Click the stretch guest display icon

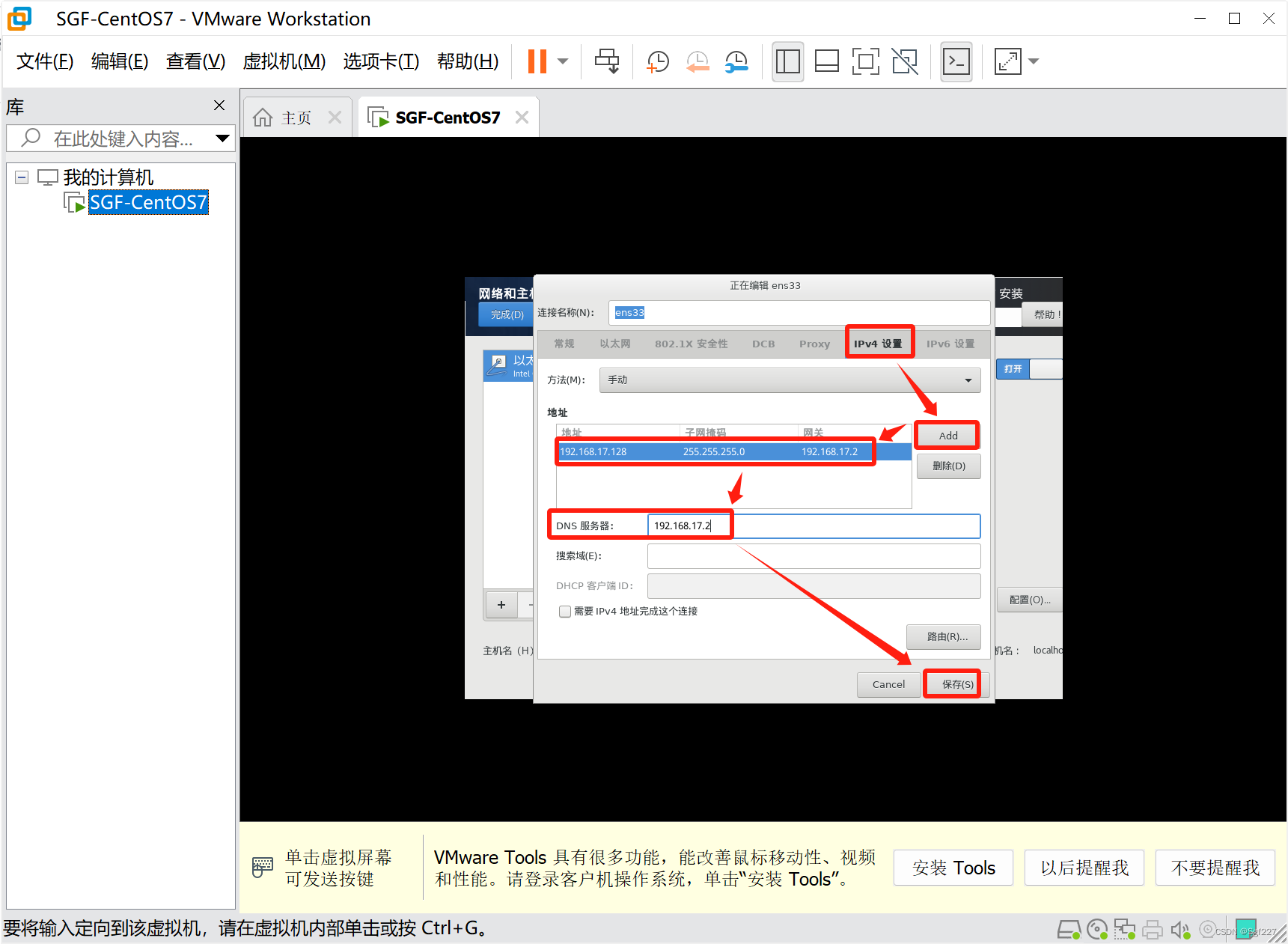[x=1007, y=61]
